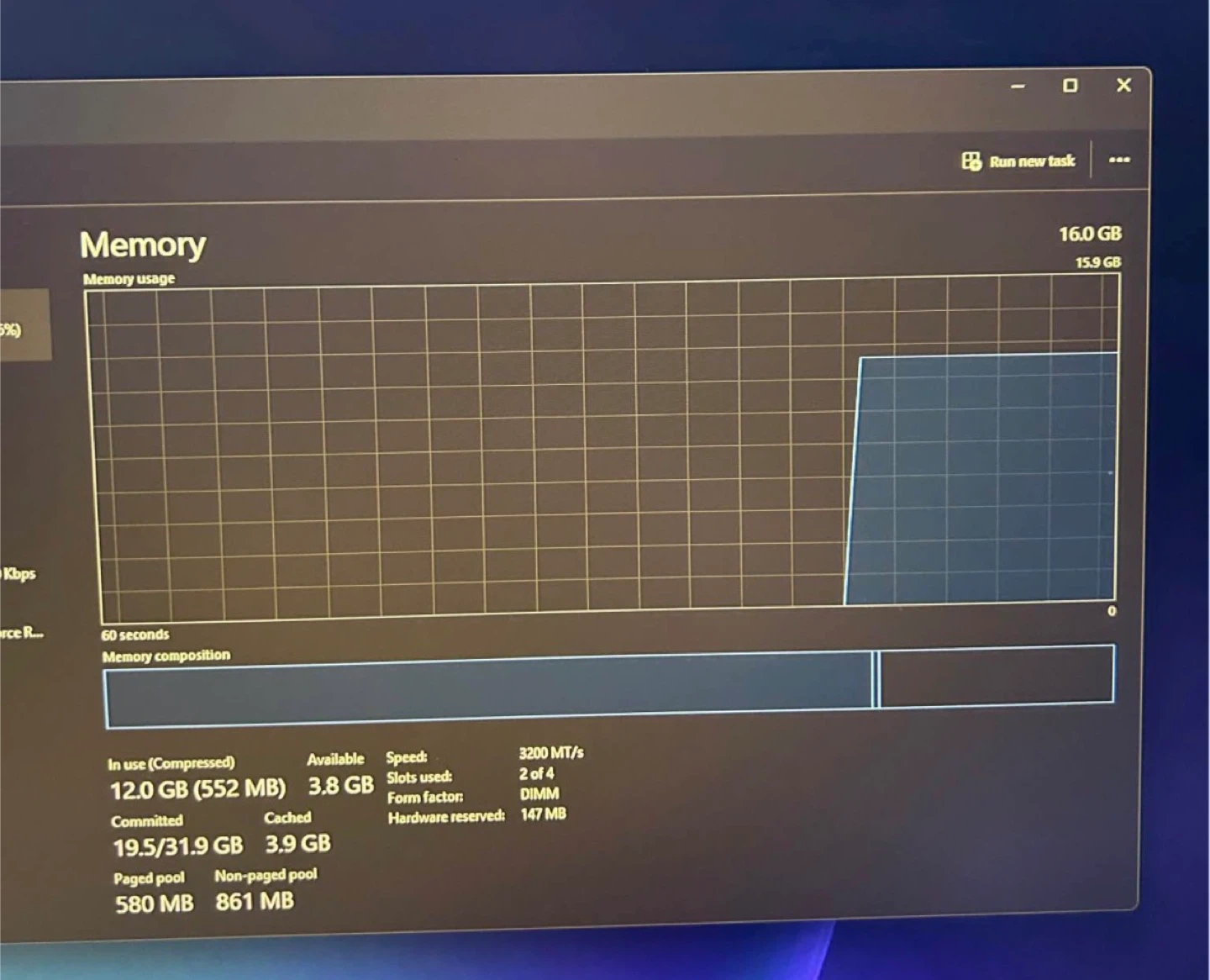Image resolution: width=1210 pixels, height=980 pixels.
Task: Open the three-dot more options menu
Action: coord(1118,160)
